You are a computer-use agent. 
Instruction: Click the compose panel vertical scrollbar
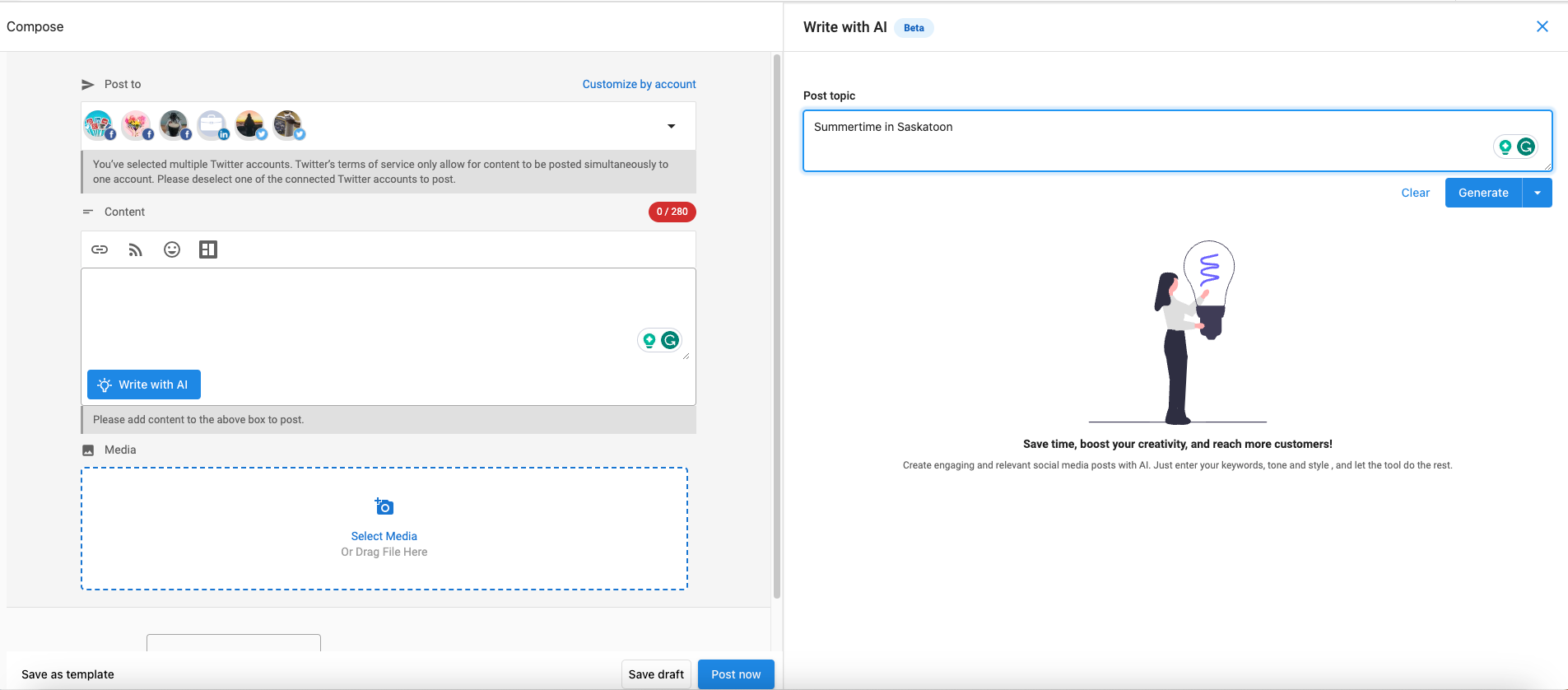click(x=776, y=326)
